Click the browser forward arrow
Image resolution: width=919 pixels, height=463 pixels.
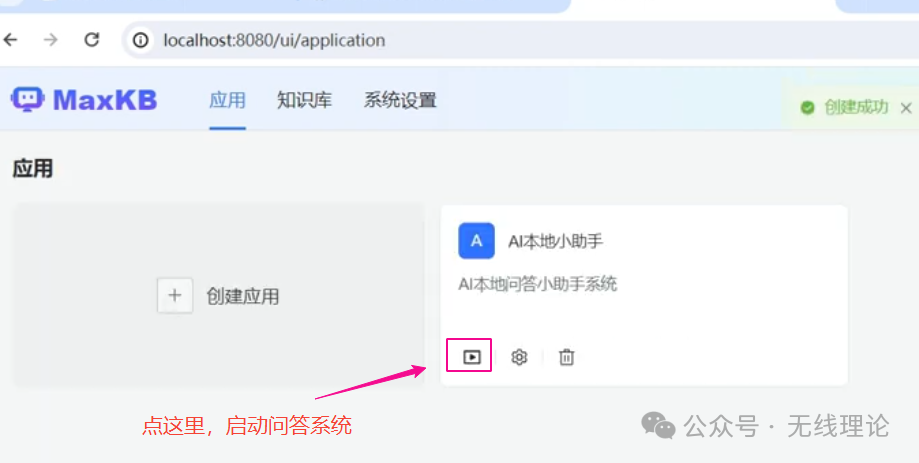(51, 40)
